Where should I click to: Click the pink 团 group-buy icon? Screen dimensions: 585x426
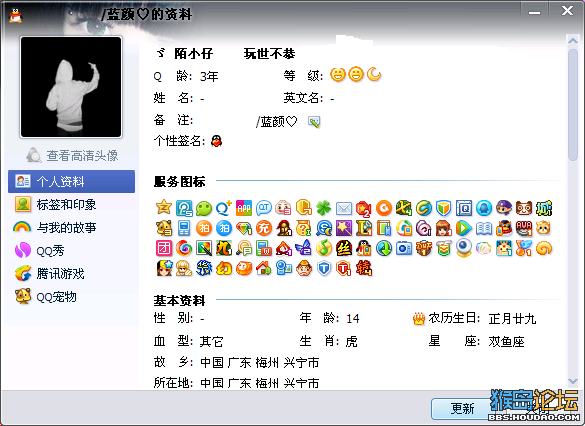[163, 248]
